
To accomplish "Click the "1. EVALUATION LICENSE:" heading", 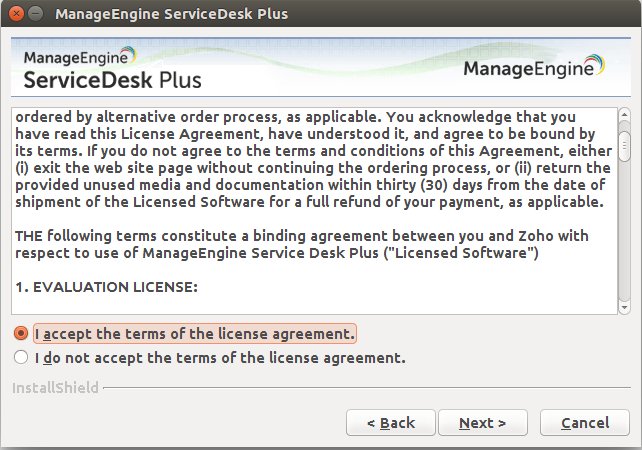I will point(107,288).
